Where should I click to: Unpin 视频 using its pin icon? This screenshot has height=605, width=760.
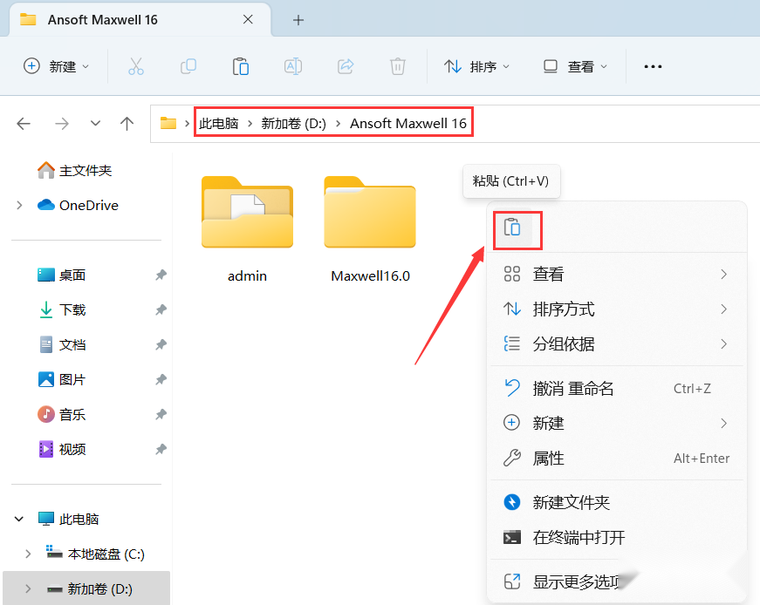click(x=161, y=449)
